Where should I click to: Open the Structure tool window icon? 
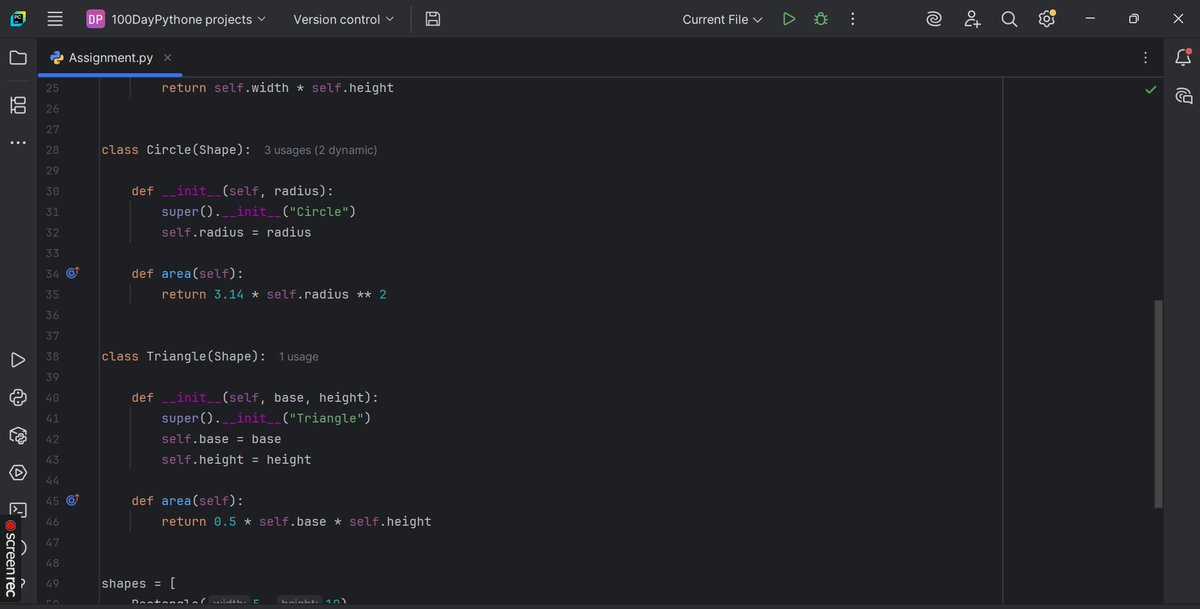pyautogui.click(x=18, y=105)
